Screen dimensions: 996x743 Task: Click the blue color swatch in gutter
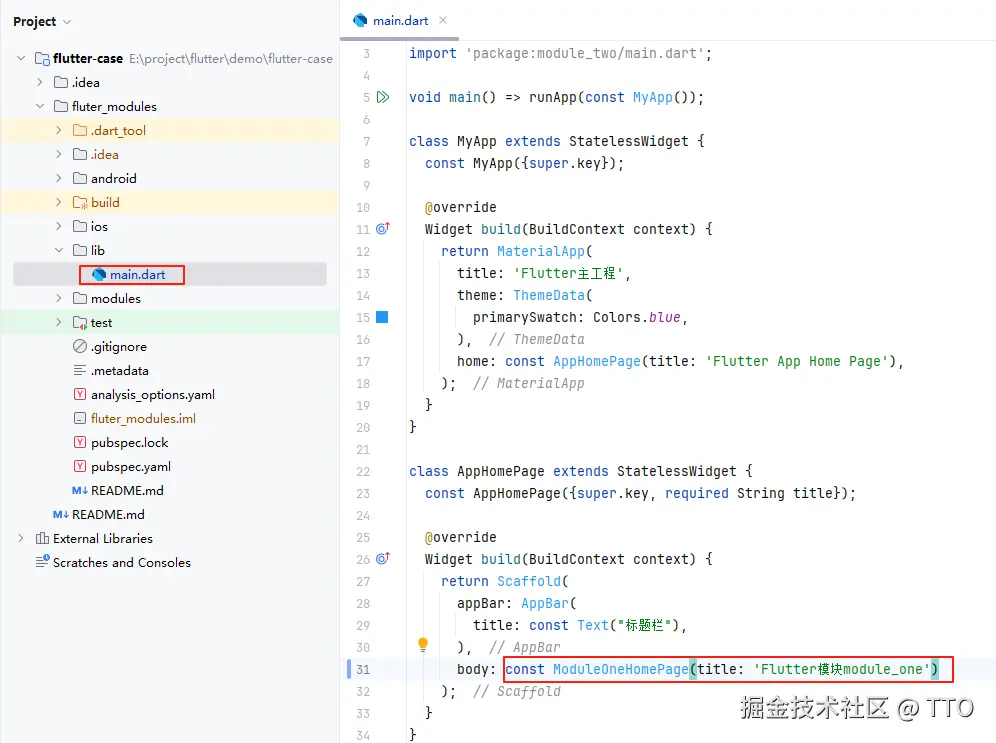coord(382,317)
